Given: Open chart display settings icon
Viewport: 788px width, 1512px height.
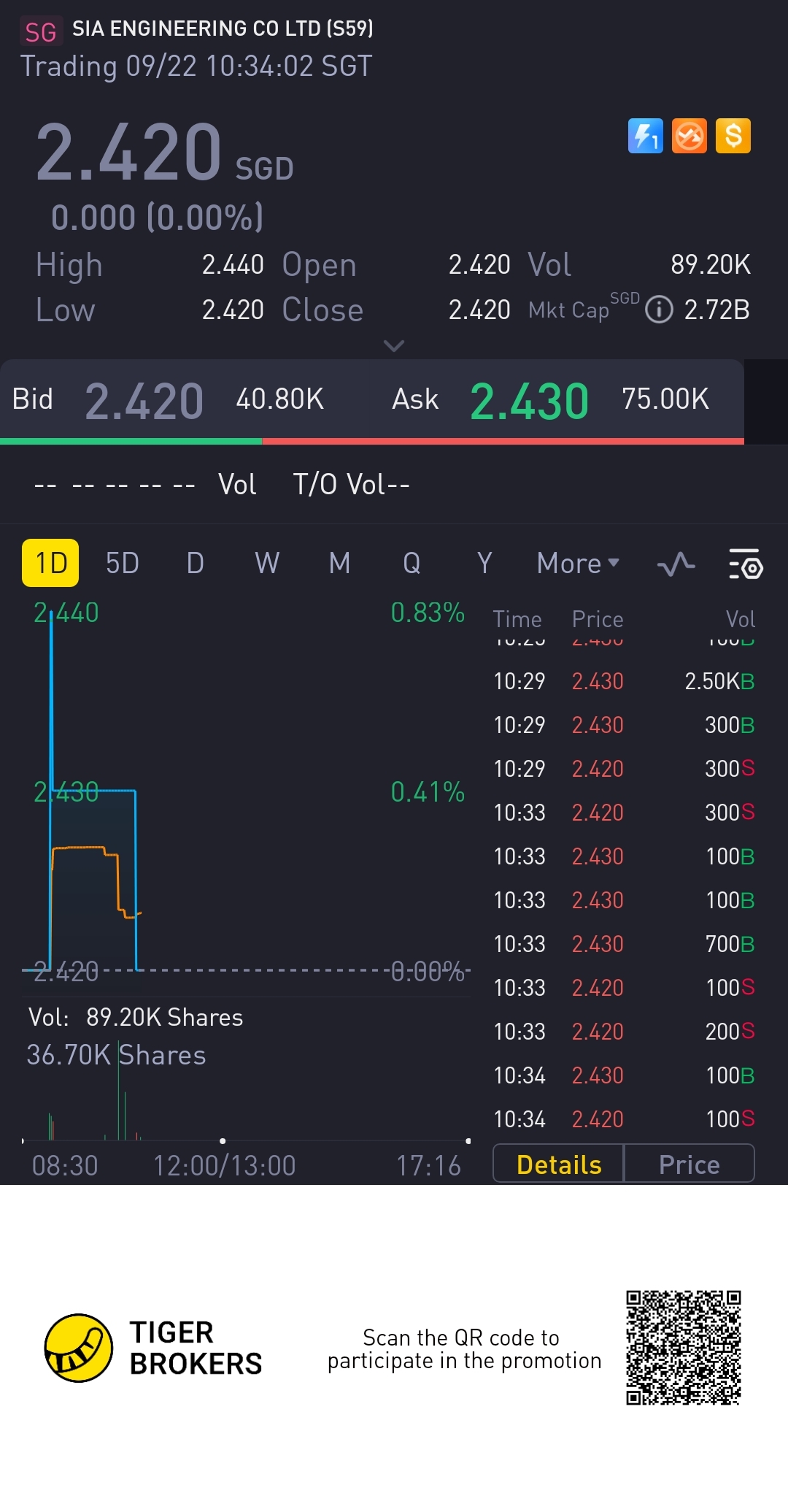Looking at the screenshot, I should point(745,564).
